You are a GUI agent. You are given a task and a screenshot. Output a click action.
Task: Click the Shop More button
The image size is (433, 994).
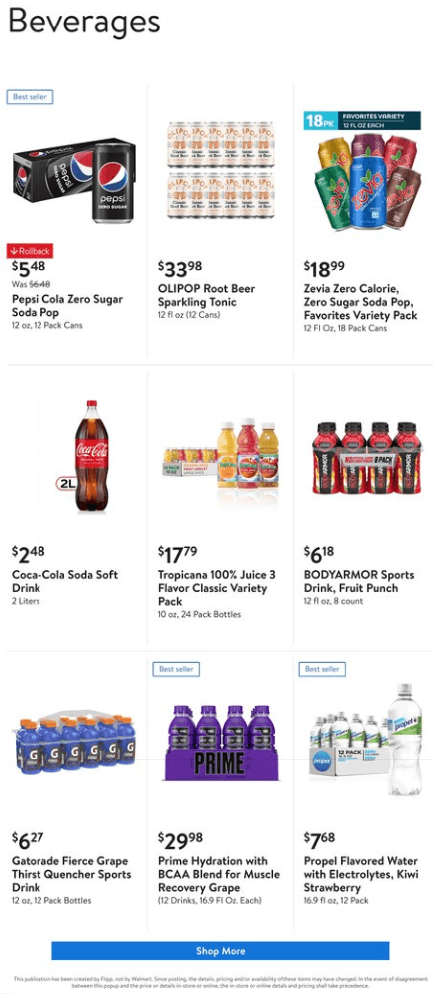pyautogui.click(x=220, y=951)
